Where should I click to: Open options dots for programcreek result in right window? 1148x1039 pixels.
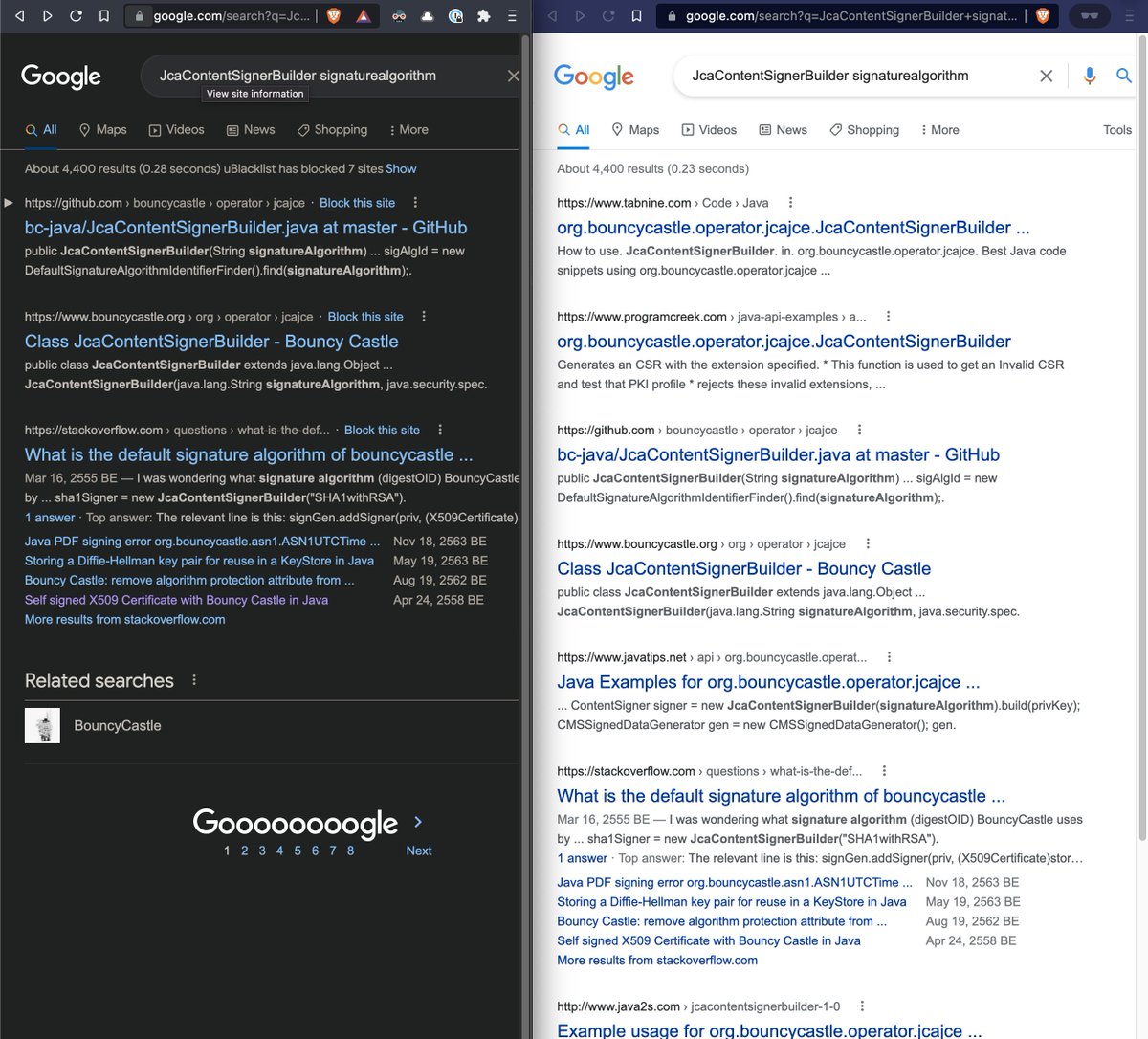coord(888,317)
